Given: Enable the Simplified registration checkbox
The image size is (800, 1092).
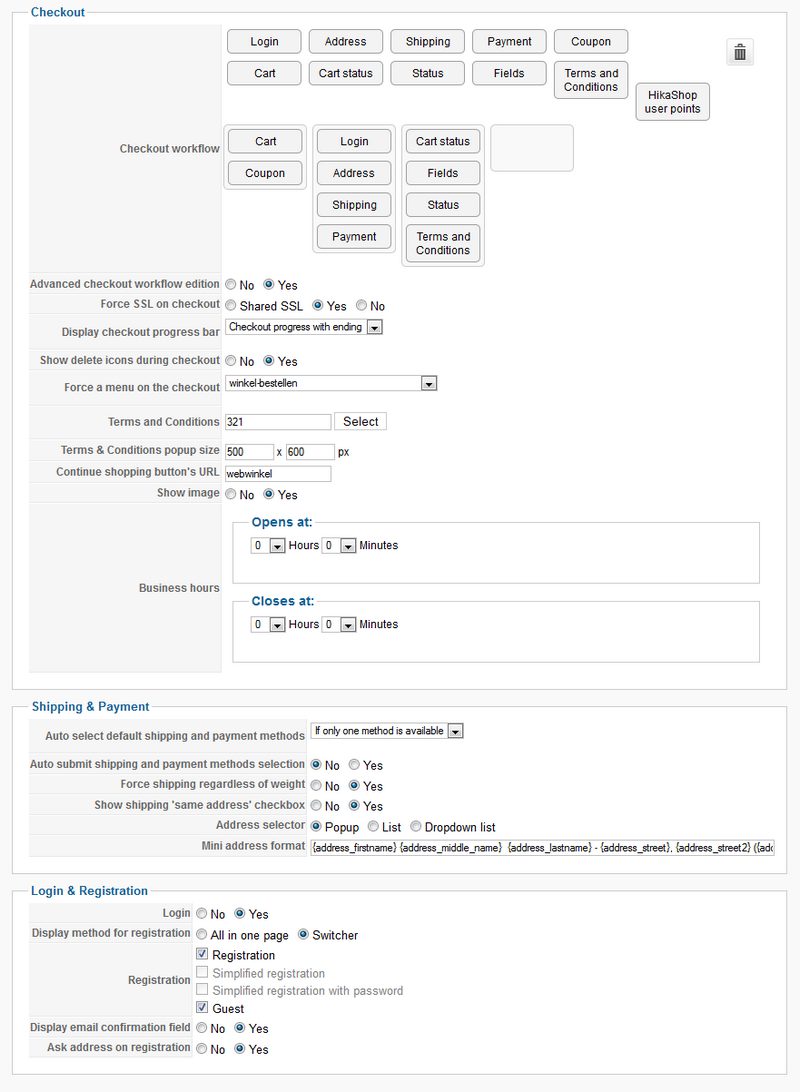Looking at the screenshot, I should pos(203,973).
